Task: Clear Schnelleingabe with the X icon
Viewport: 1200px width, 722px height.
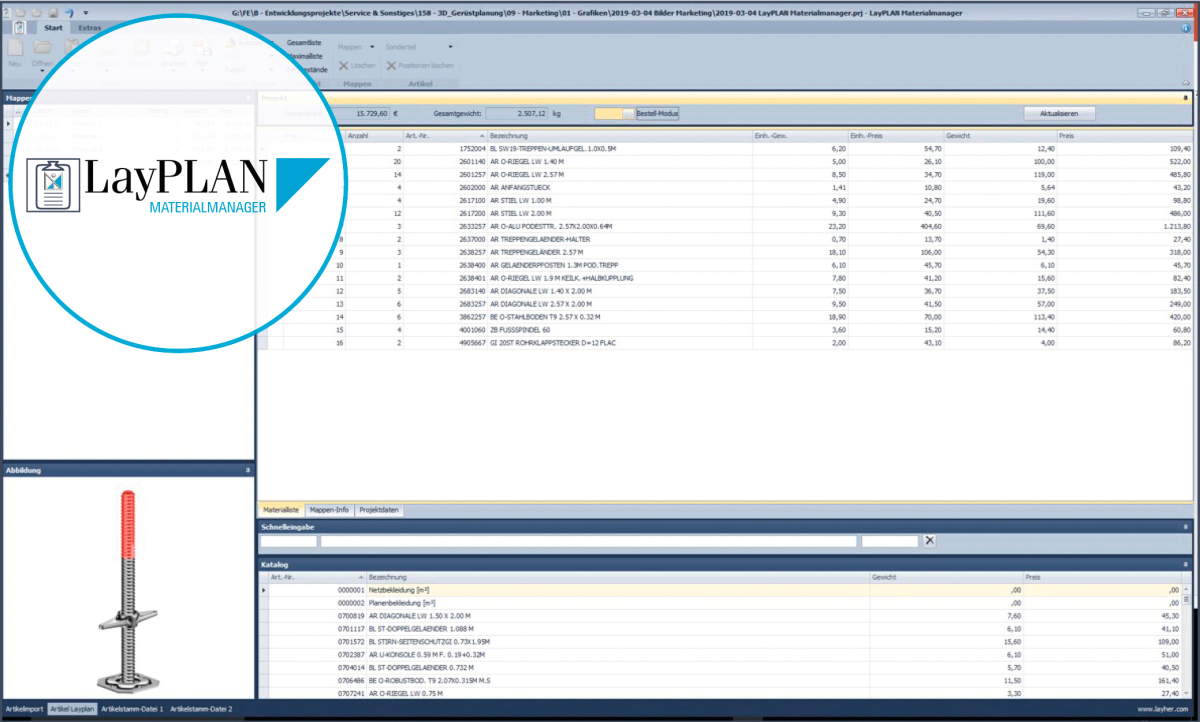Action: point(929,541)
